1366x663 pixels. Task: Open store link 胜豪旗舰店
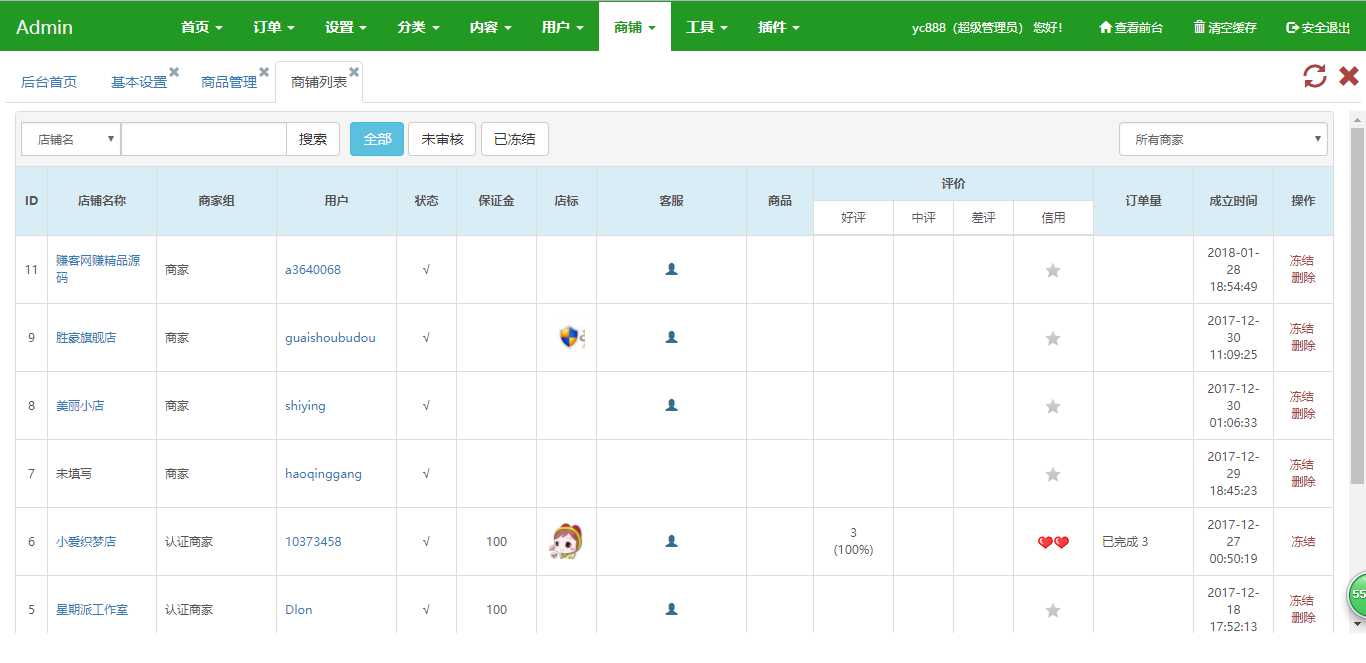click(x=86, y=337)
